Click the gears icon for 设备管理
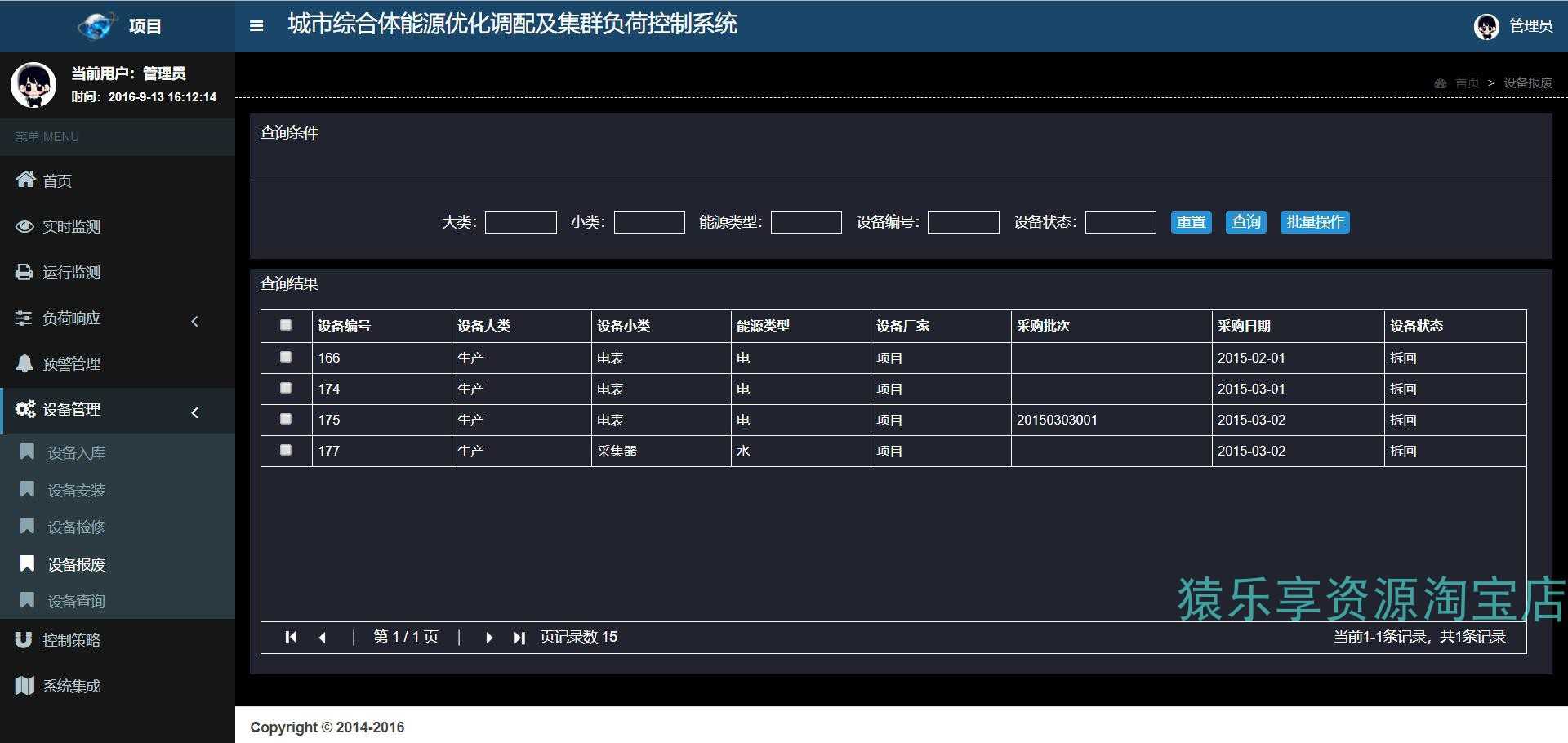Image resolution: width=1568 pixels, height=743 pixels. 25,409
